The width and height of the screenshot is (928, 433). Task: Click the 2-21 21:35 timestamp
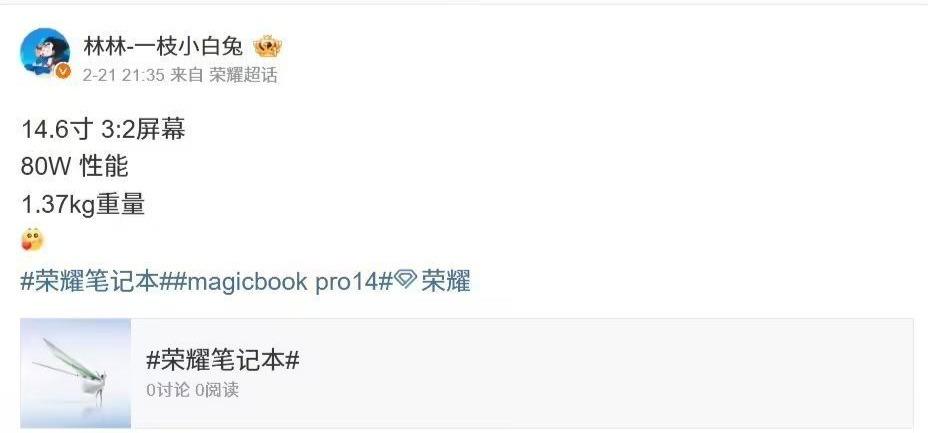123,75
